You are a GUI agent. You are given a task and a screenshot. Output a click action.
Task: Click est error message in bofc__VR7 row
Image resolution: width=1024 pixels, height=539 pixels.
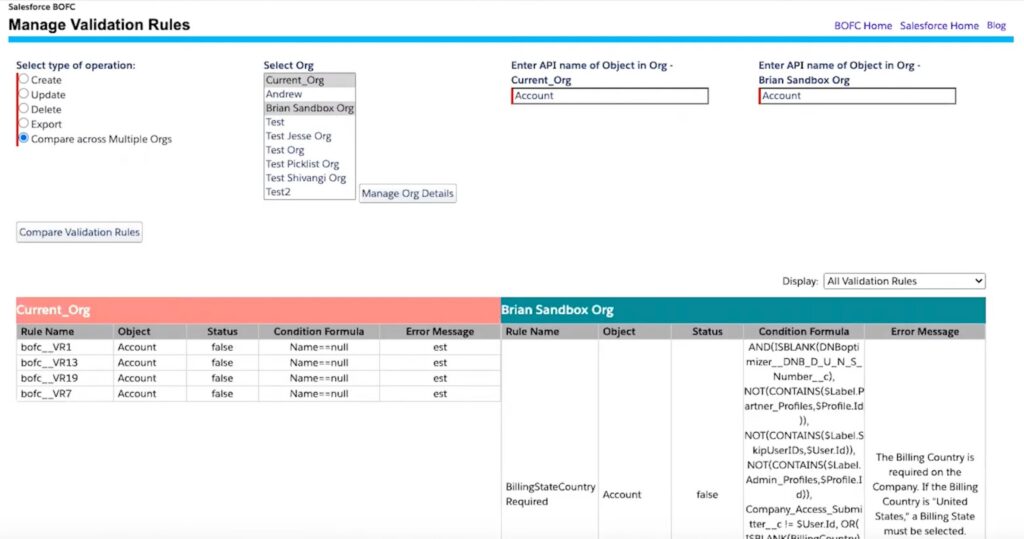(x=440, y=394)
